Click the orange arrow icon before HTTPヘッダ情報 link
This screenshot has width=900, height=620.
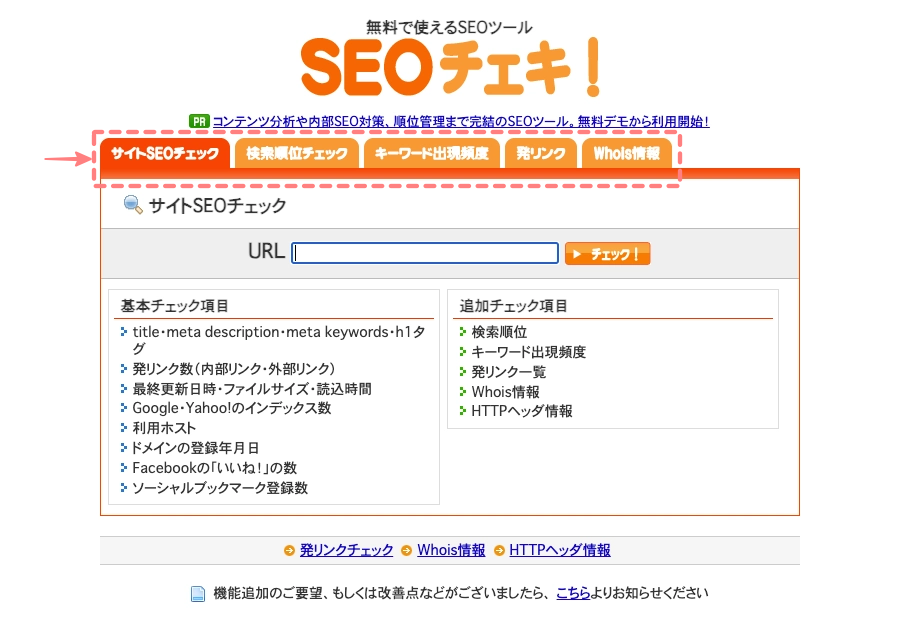point(499,551)
